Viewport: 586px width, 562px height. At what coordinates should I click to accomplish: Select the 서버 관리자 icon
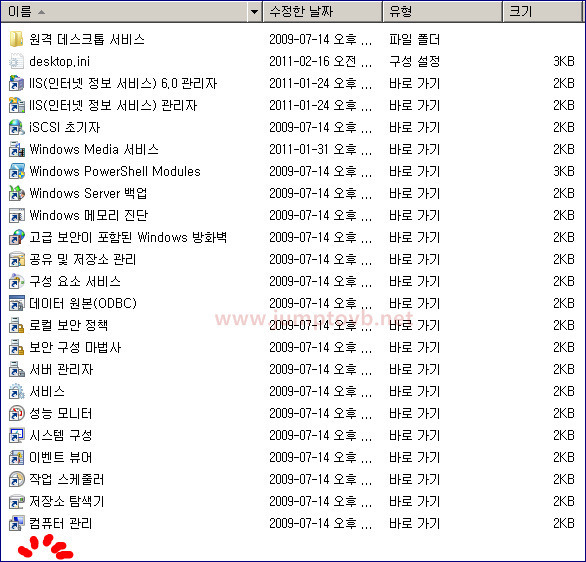16,370
